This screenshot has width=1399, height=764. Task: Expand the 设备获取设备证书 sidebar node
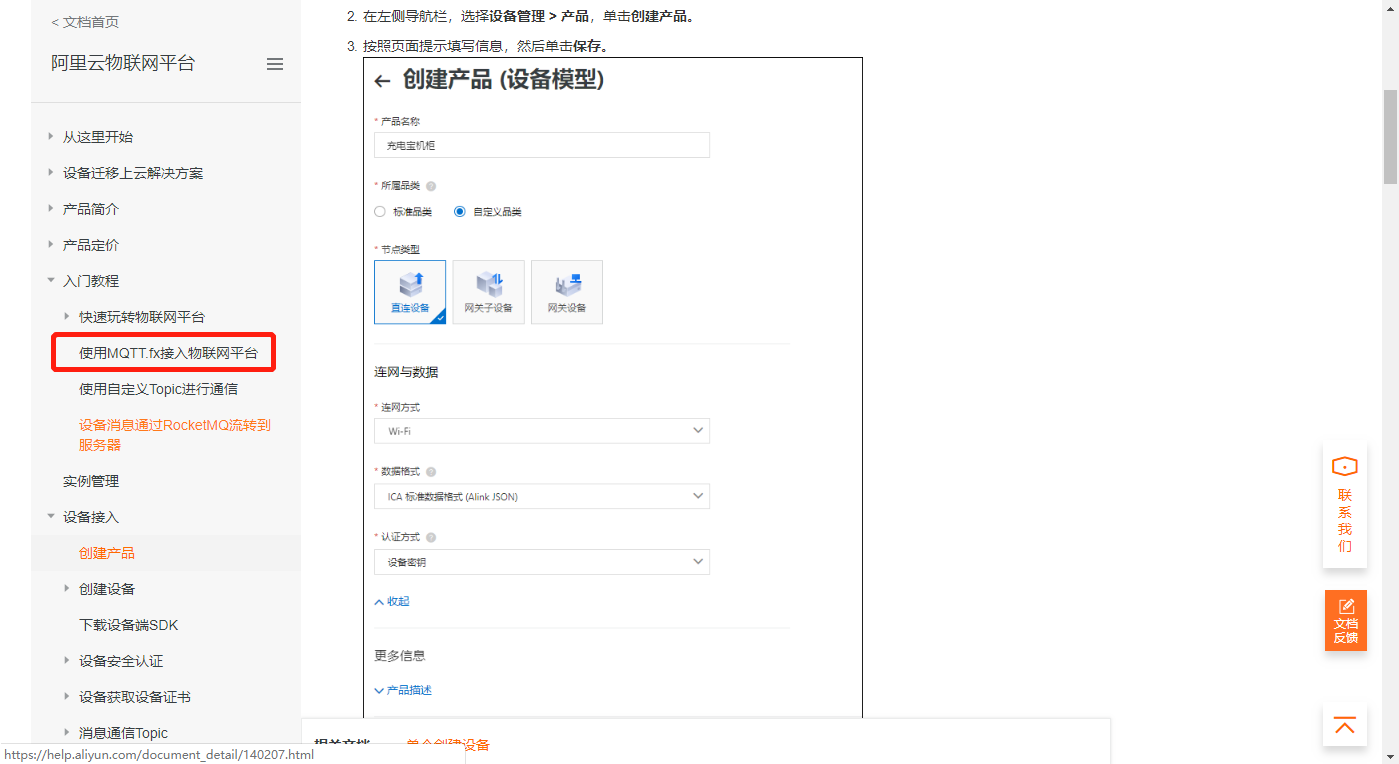[x=67, y=696]
